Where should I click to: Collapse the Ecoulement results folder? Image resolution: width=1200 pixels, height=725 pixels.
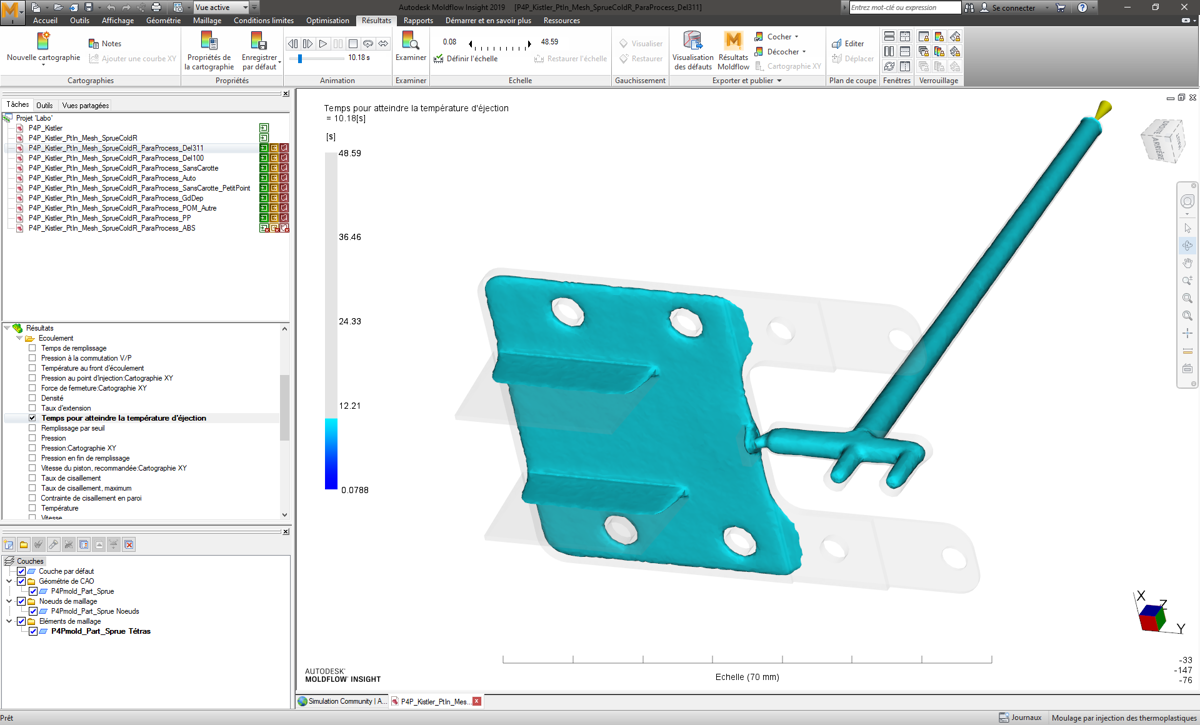(19, 338)
